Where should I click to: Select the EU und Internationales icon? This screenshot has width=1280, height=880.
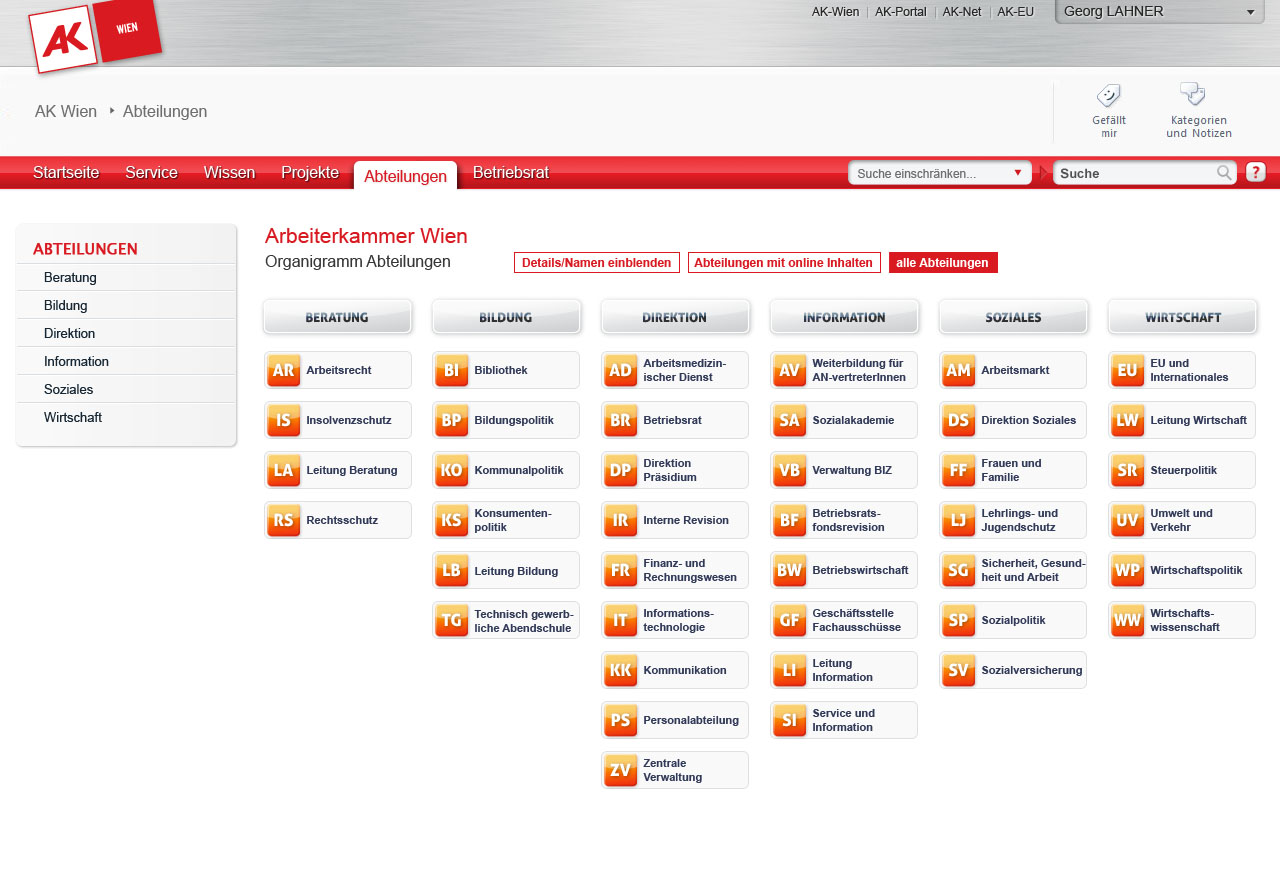tap(1128, 370)
